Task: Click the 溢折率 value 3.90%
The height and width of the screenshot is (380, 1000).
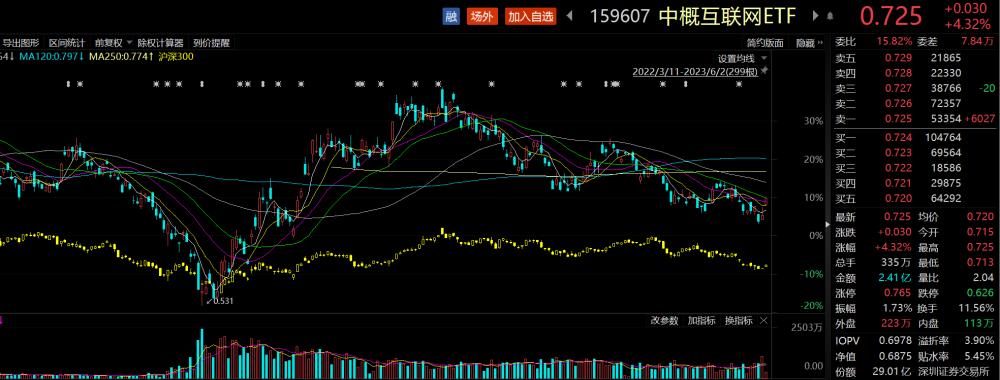Action: pyautogui.click(x=980, y=340)
